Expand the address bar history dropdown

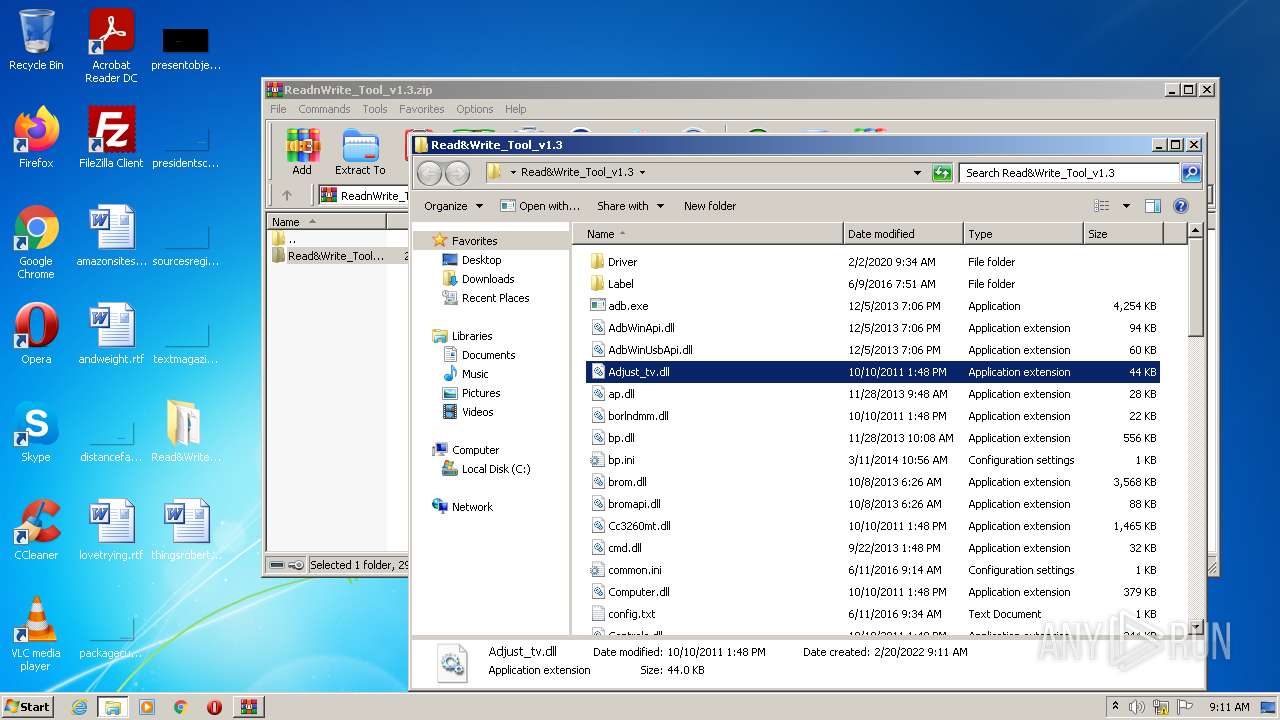[x=917, y=173]
